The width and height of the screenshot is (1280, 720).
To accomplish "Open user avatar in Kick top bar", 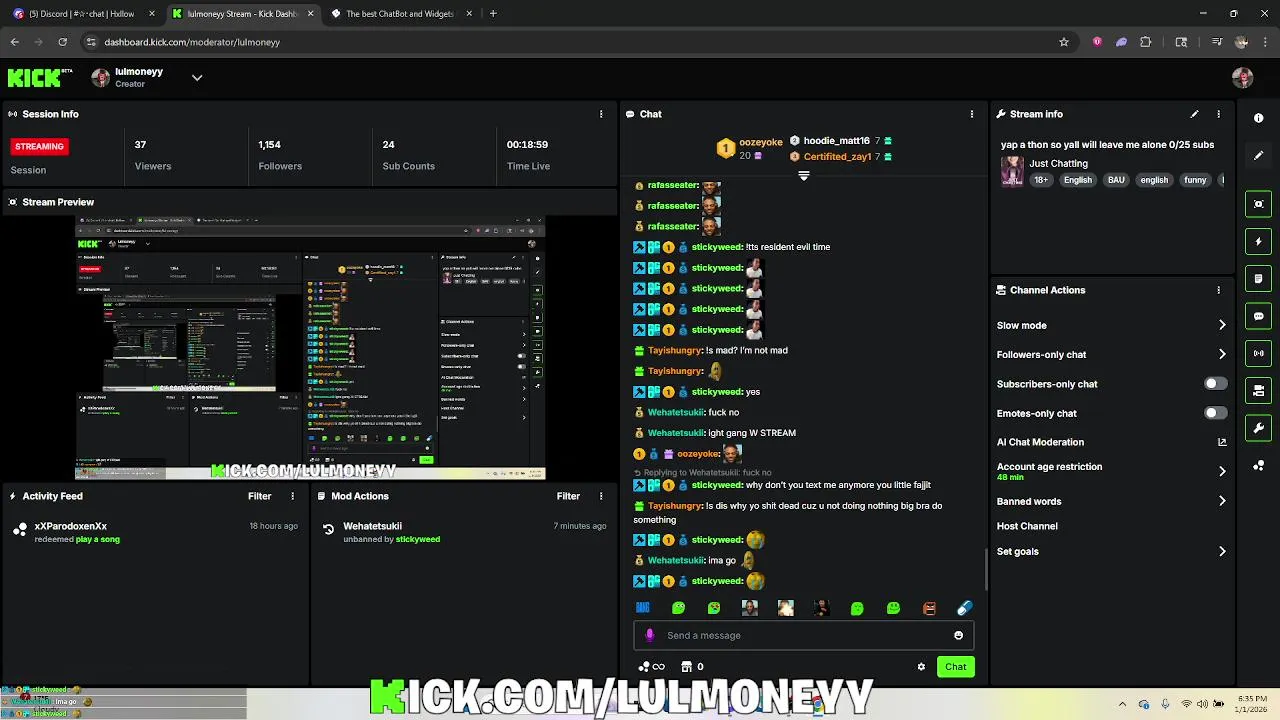I will tap(1243, 78).
